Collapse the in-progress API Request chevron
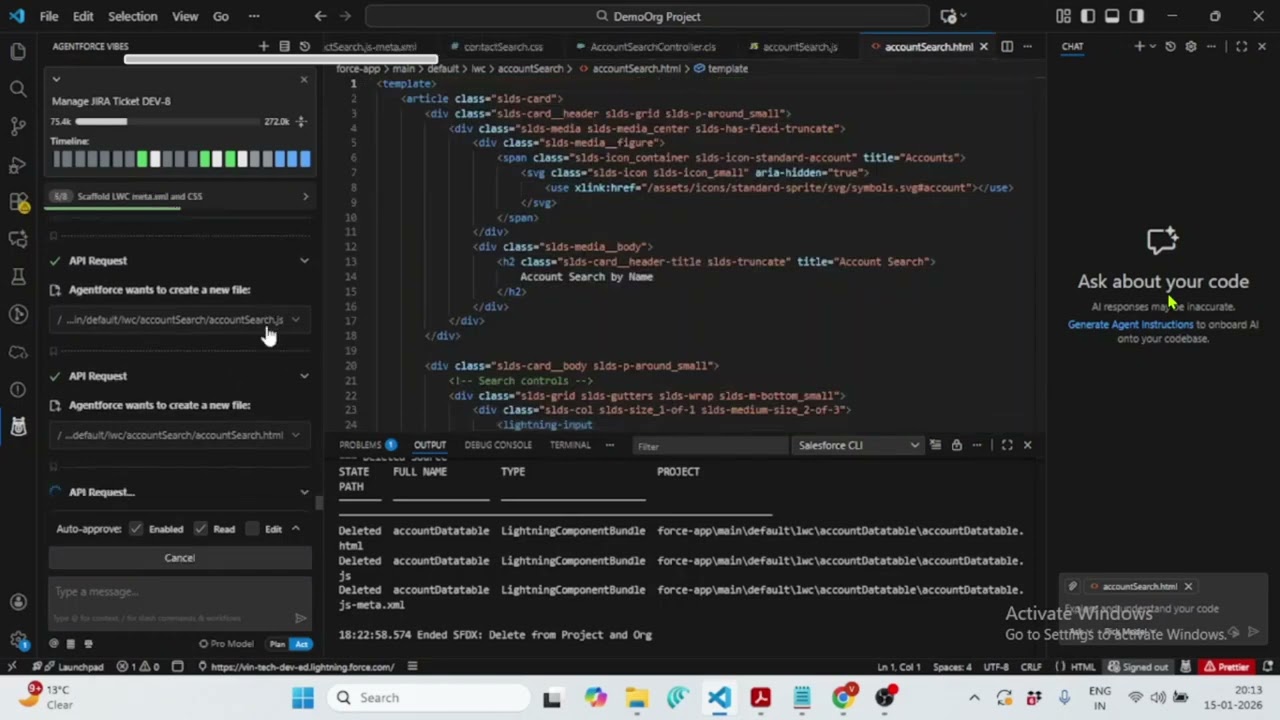The width and height of the screenshot is (1280, 720). tap(304, 492)
